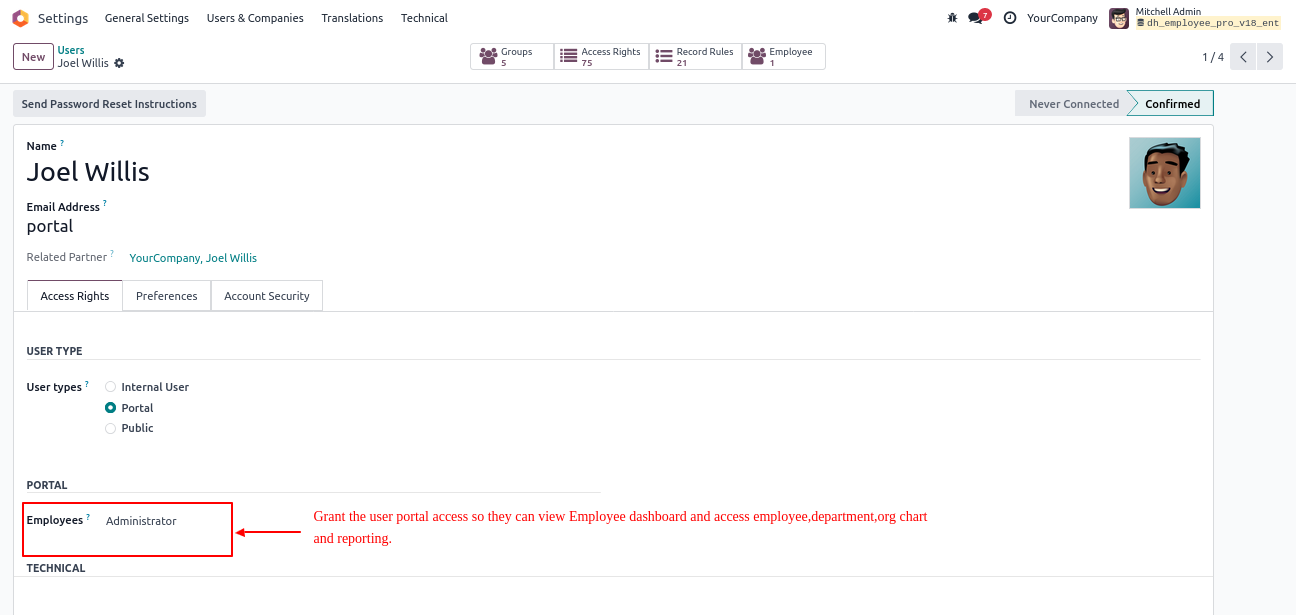Viewport: 1296px width, 615px height.
Task: Open the Mitchell Admin user menu
Action: pos(1195,18)
